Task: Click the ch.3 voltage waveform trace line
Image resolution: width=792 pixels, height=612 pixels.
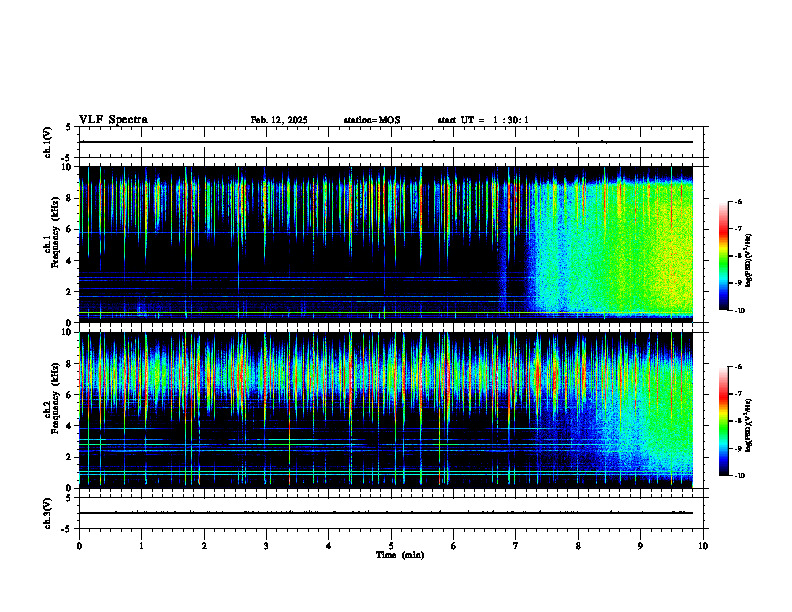Action: click(385, 513)
